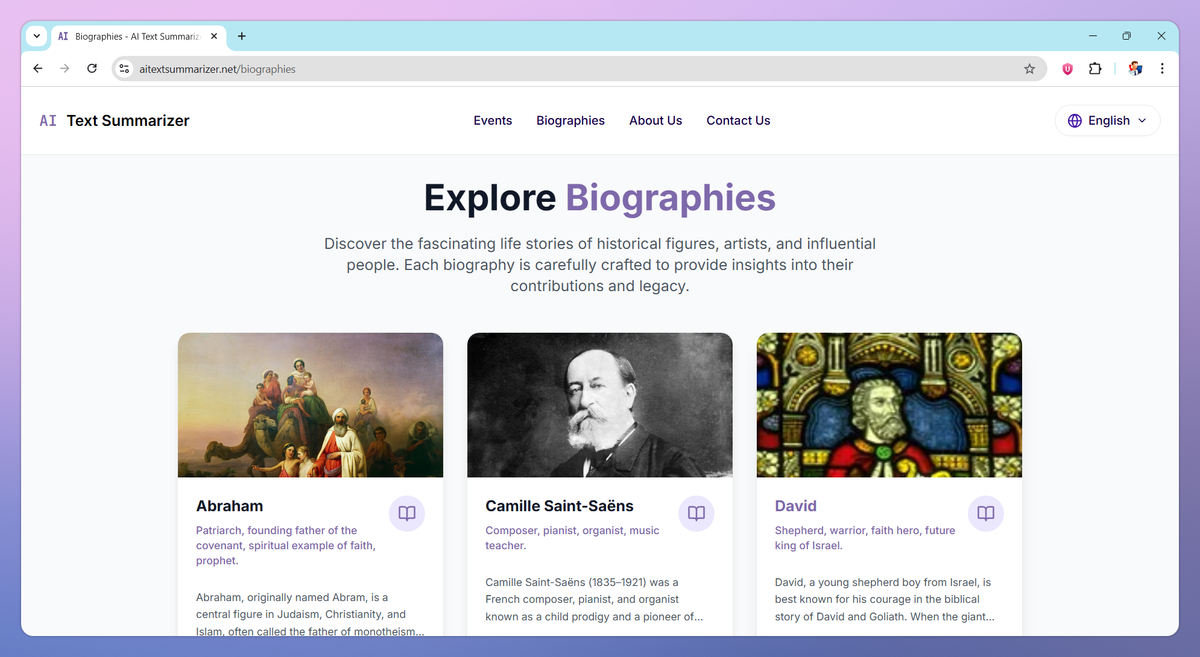Open a new browser tab
The image size is (1200, 657).
[x=242, y=36]
